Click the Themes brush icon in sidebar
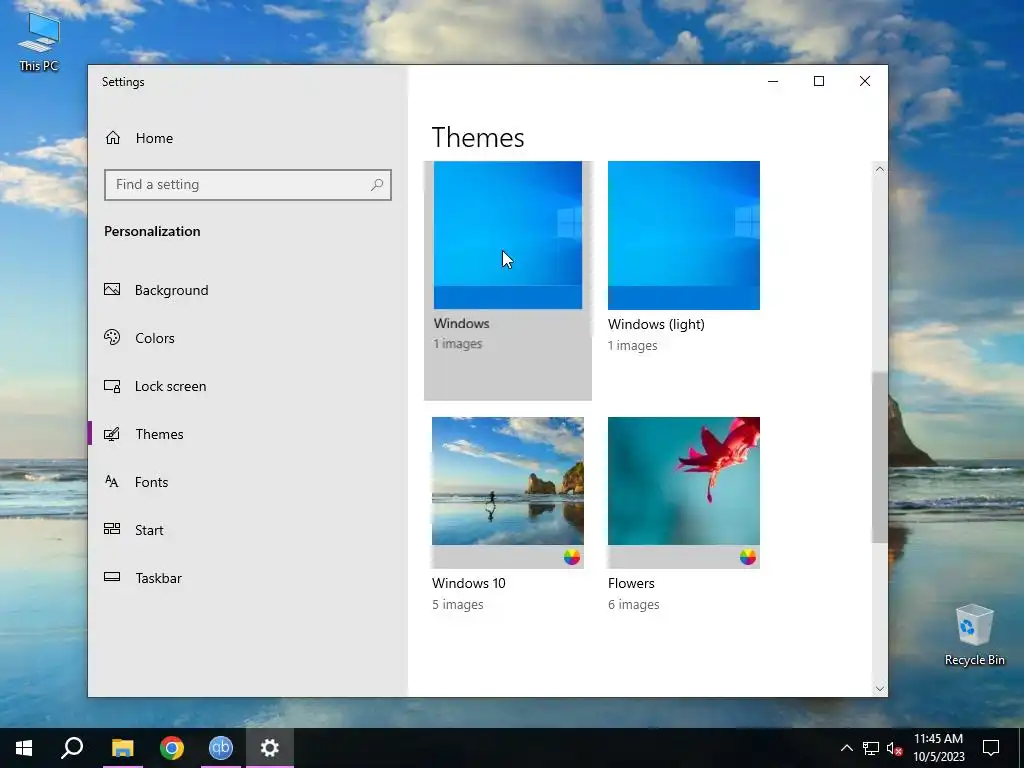 coord(112,434)
